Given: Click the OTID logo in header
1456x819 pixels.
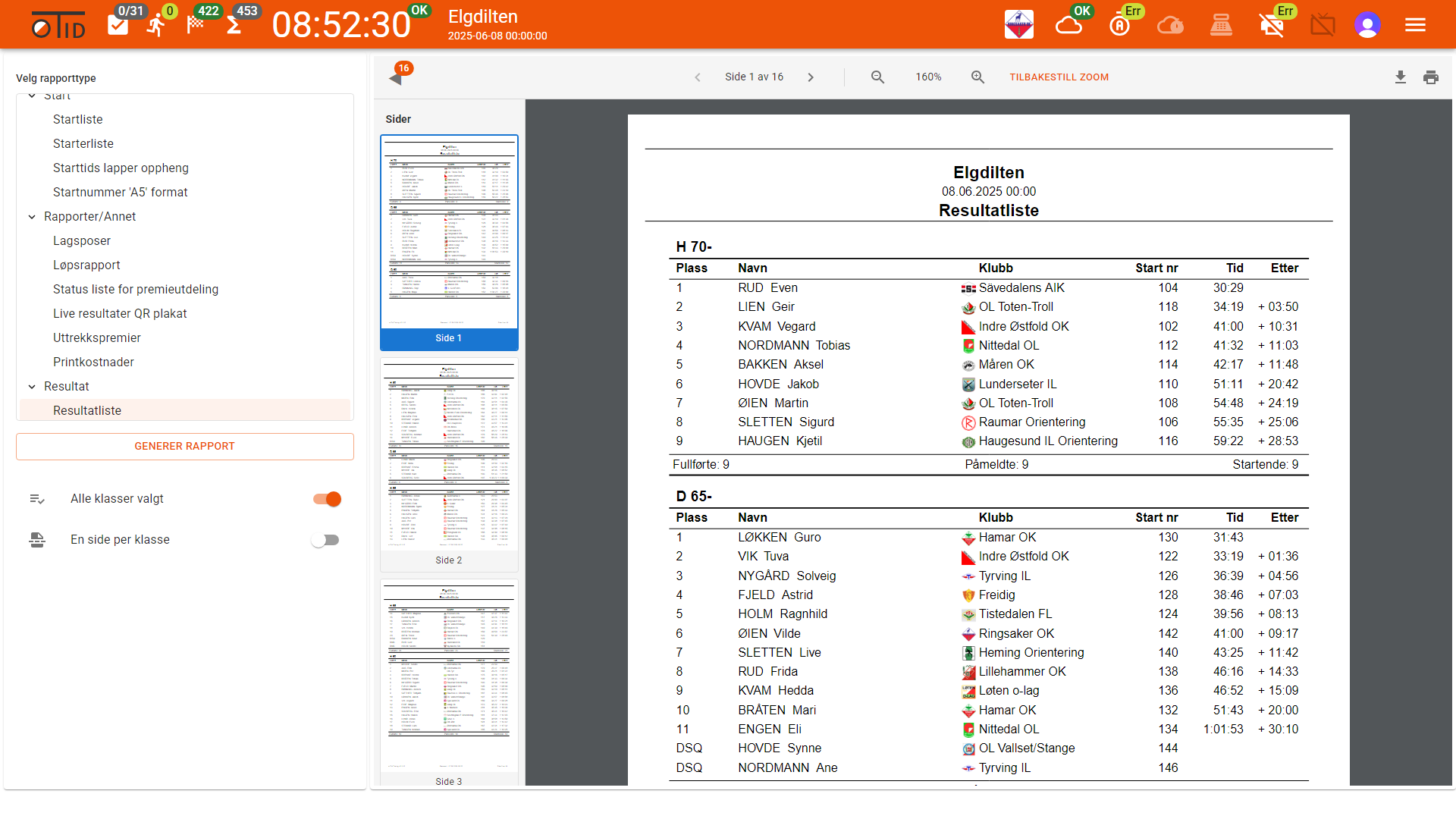Looking at the screenshot, I should 58,26.
